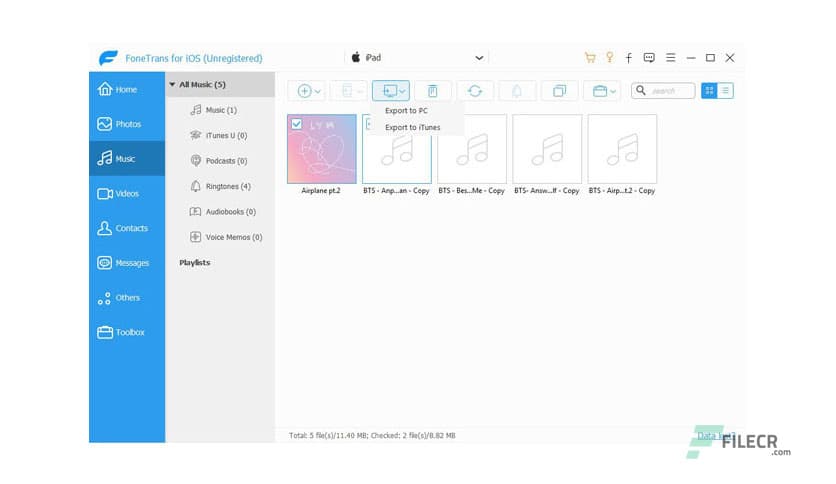836x484 pixels.
Task: Select Audiobooks (0) category
Action: point(223,212)
